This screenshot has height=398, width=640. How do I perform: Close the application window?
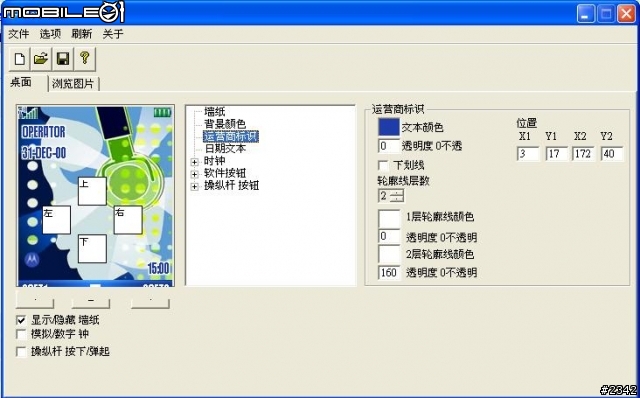(626, 14)
